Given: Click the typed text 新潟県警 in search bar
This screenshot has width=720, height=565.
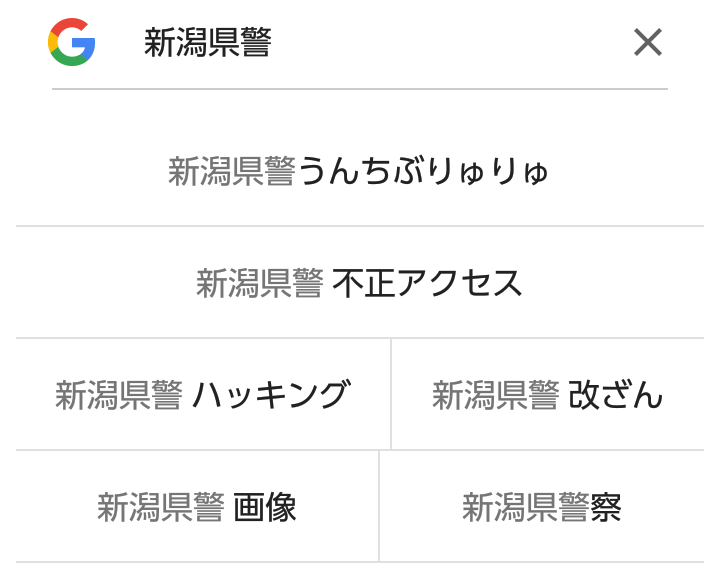Looking at the screenshot, I should pyautogui.click(x=208, y=42).
